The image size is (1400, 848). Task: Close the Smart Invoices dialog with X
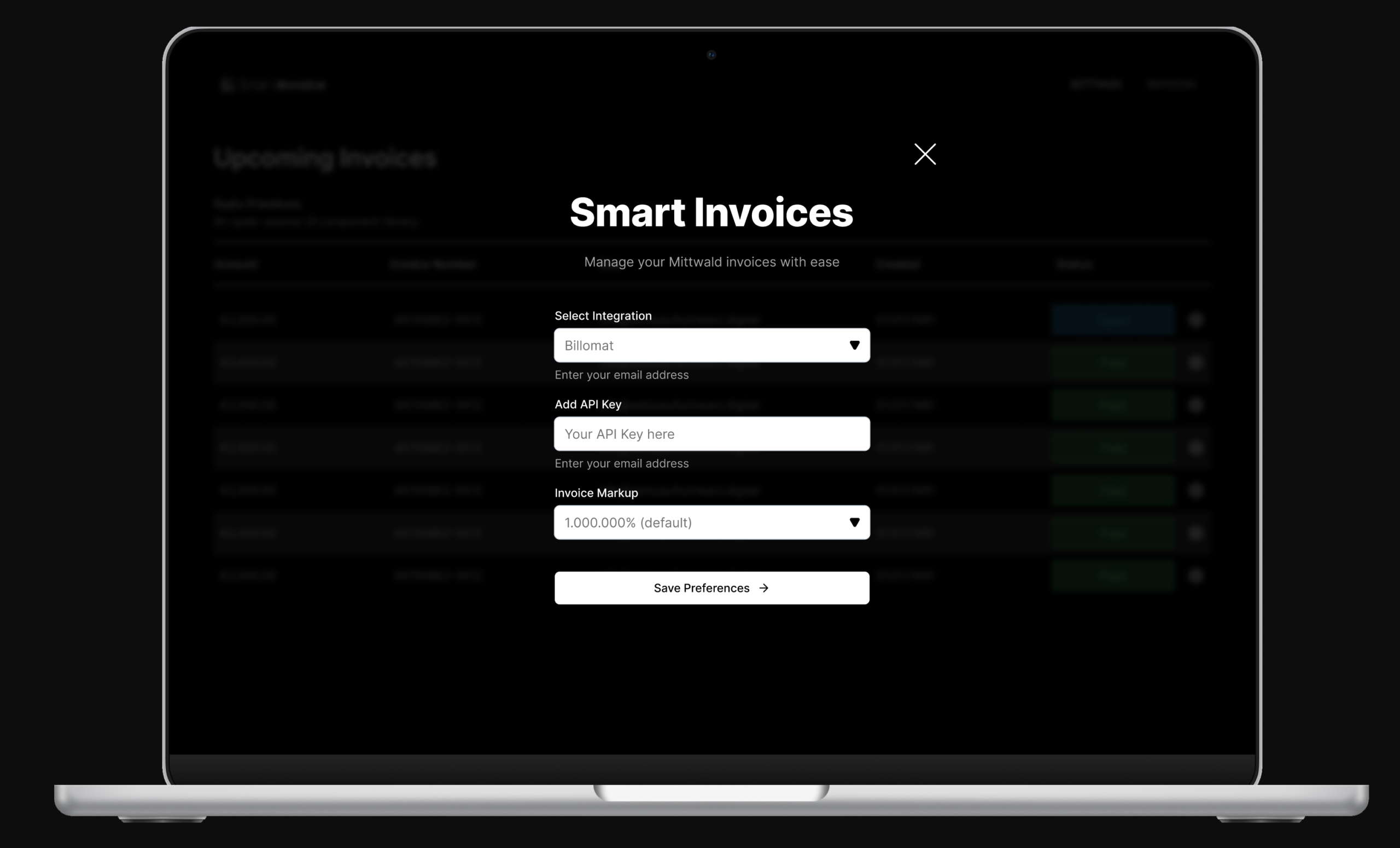click(x=924, y=154)
